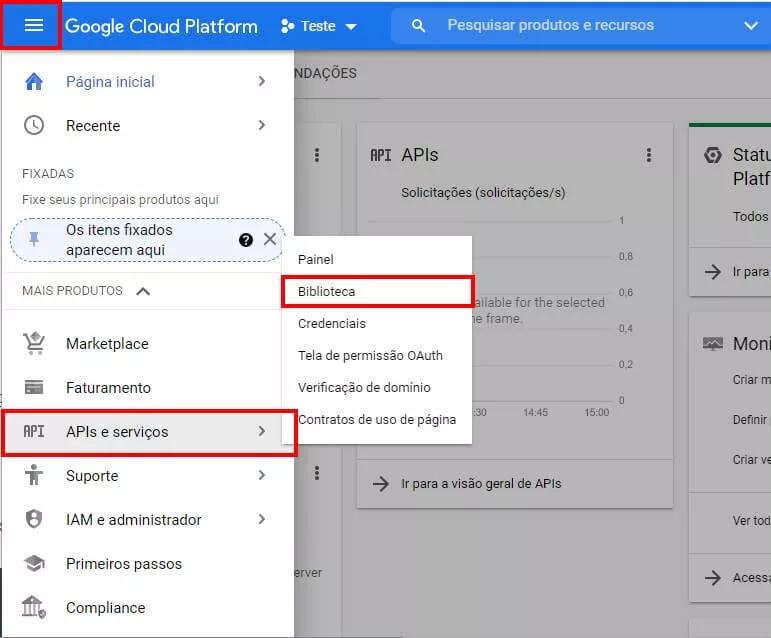Click the Compliance building icon
The height and width of the screenshot is (638, 771).
pyautogui.click(x=34, y=607)
